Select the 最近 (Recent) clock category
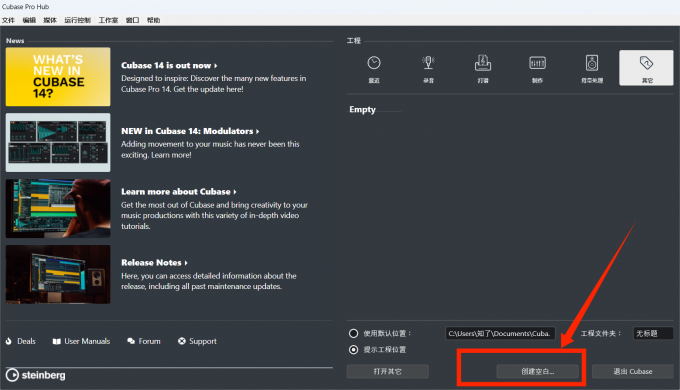The image size is (680, 390). click(x=374, y=68)
